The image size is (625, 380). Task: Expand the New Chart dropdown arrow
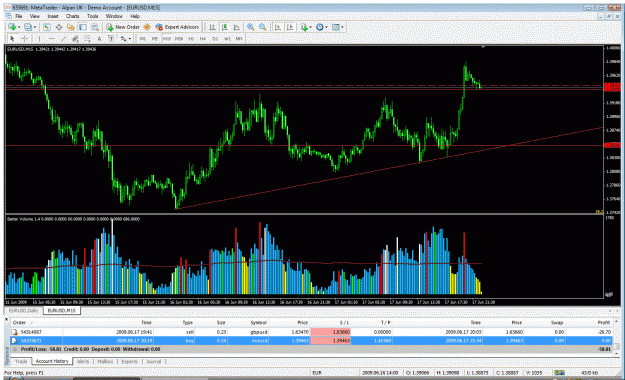pos(19,27)
